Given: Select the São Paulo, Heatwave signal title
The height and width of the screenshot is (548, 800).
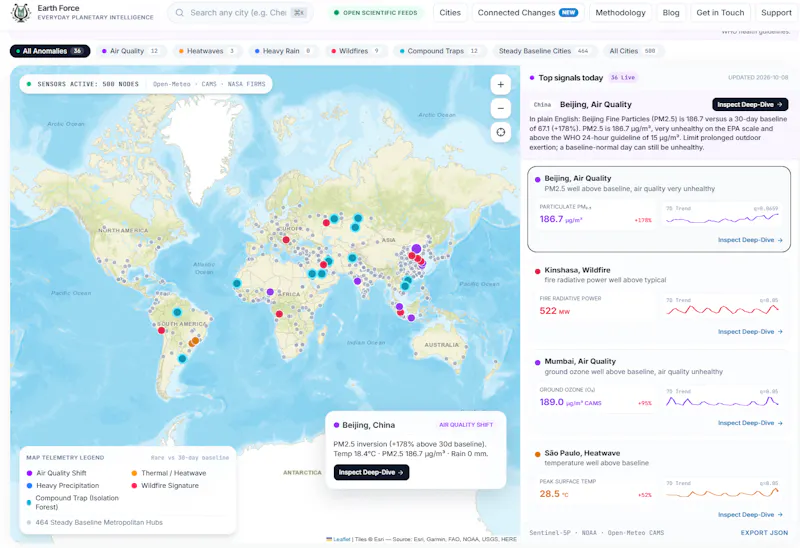Looking at the screenshot, I should coord(582,453).
